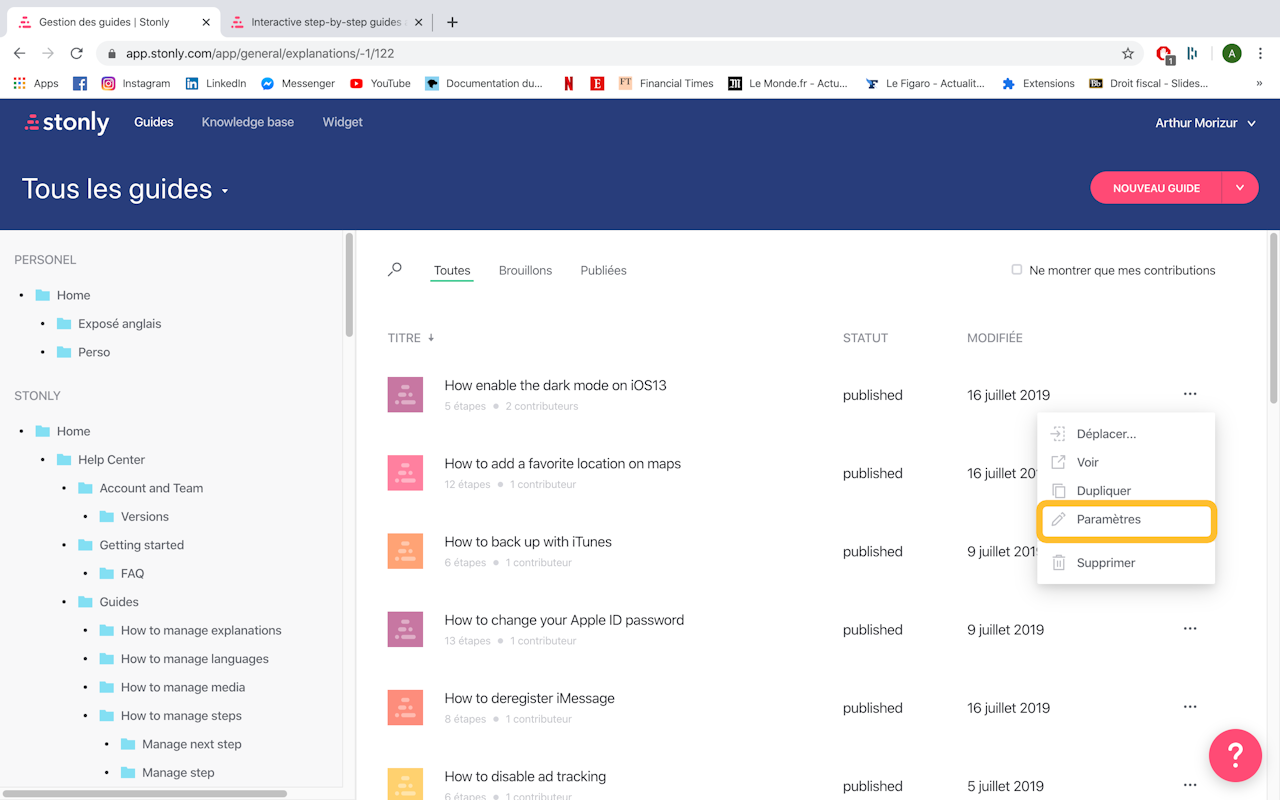Reload the page in the browser
Image resolution: width=1280 pixels, height=800 pixels.
click(x=76, y=53)
